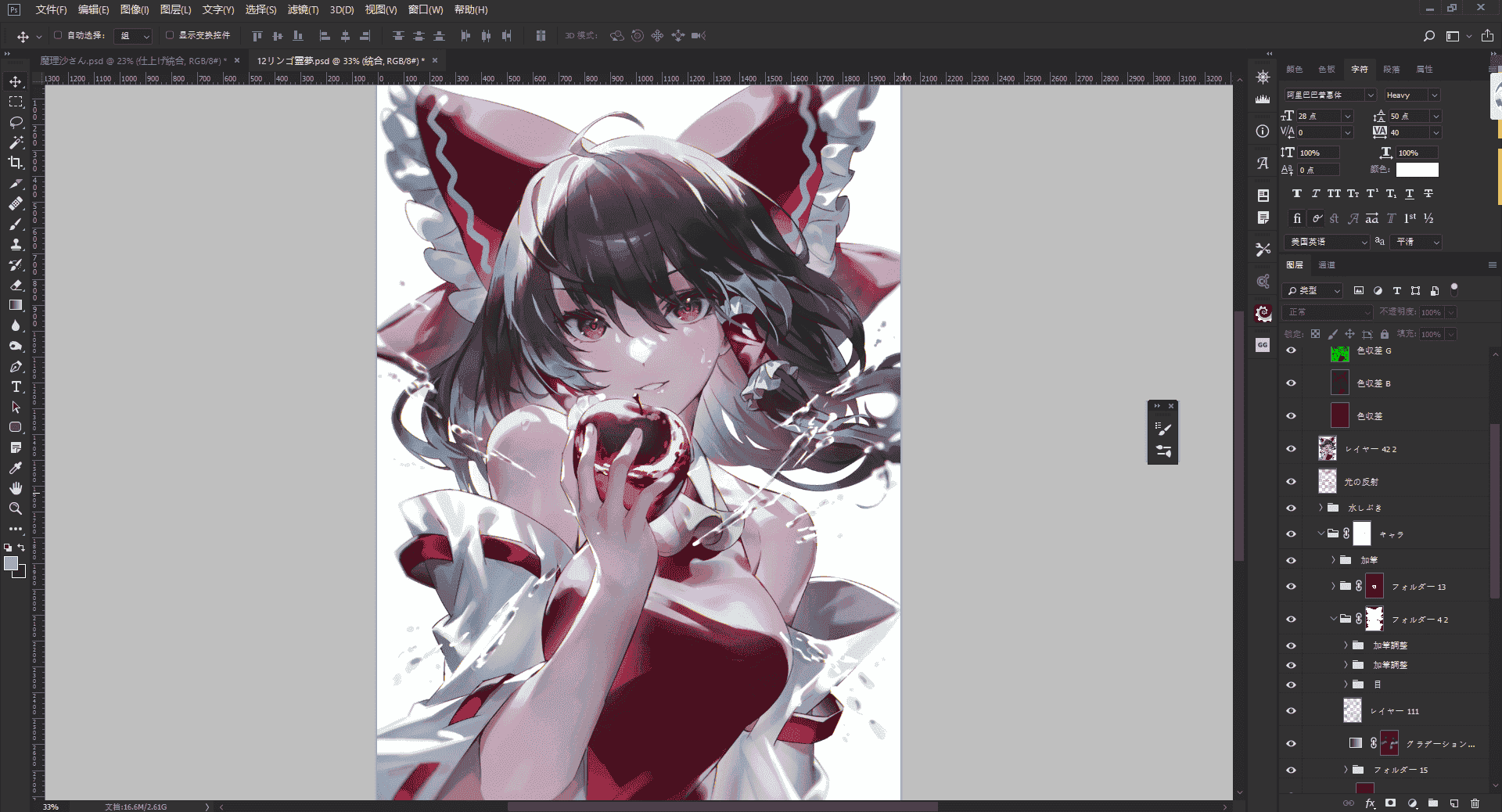Toggle visibility of キャラ group
1502x812 pixels.
click(x=1291, y=534)
